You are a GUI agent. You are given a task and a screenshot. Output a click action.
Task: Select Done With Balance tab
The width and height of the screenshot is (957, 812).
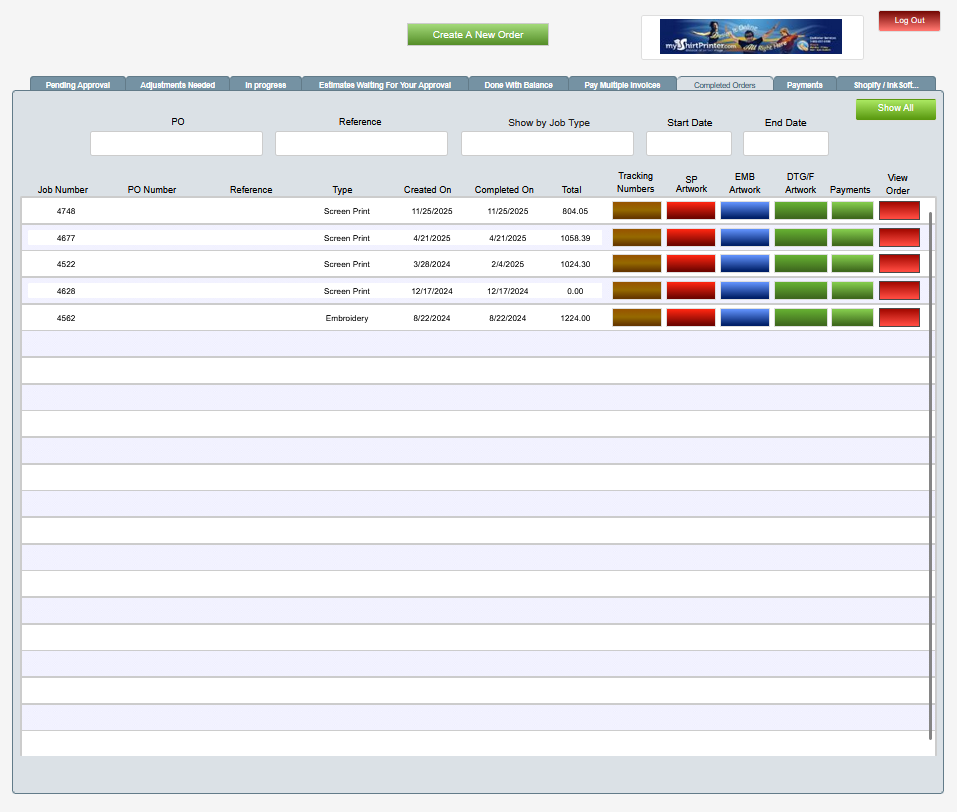coord(518,84)
